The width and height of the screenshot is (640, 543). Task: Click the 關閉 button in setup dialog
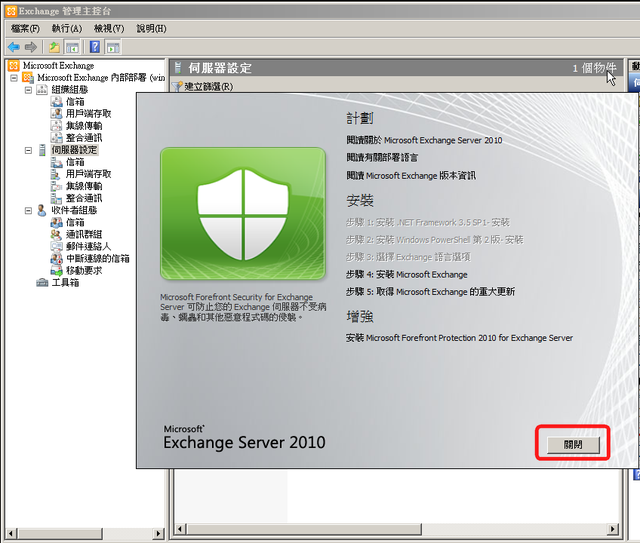[573, 445]
